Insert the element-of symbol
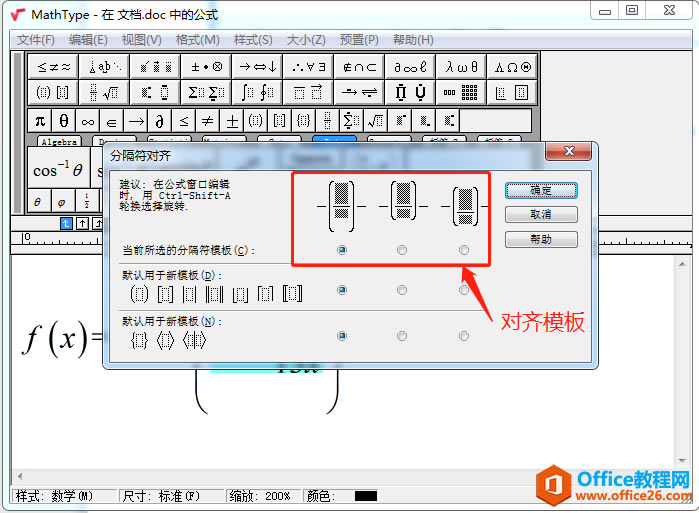 pos(112,121)
